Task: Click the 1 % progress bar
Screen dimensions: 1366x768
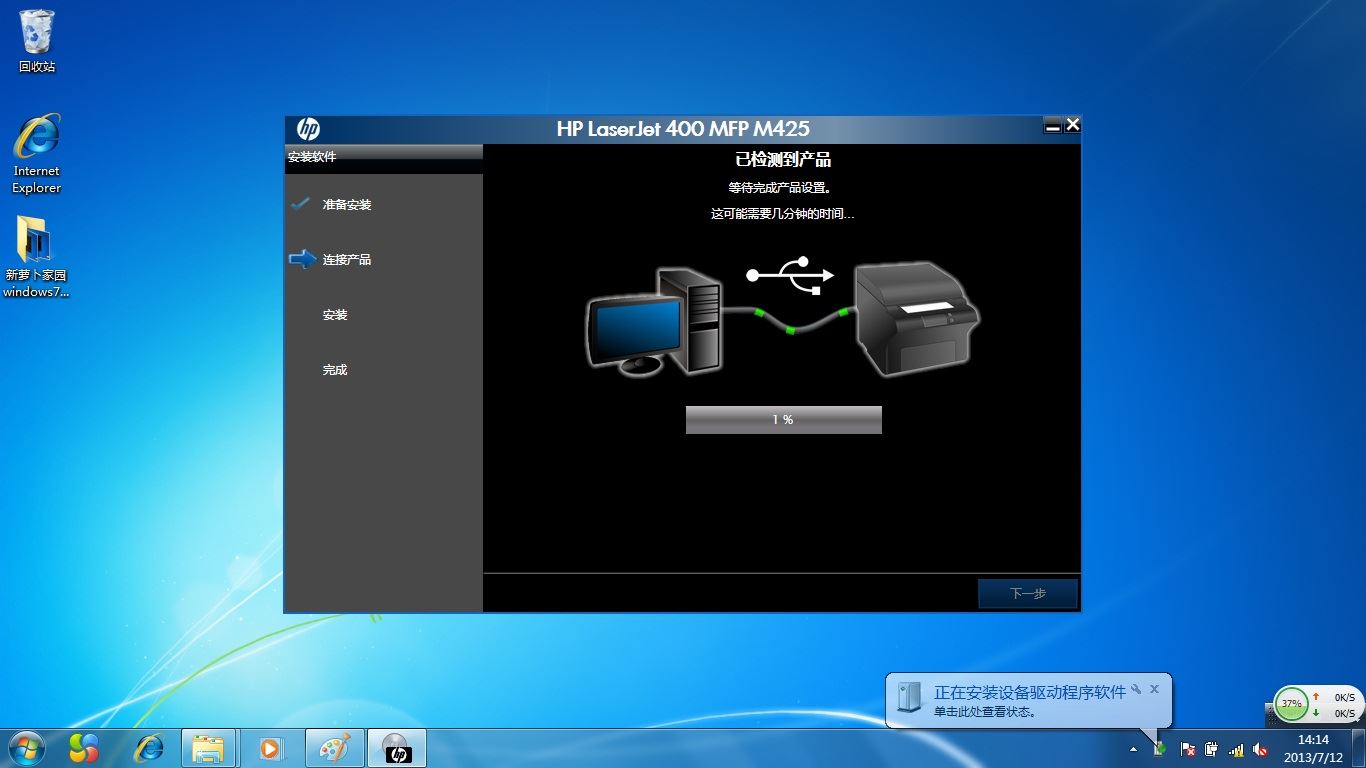Action: (783, 420)
